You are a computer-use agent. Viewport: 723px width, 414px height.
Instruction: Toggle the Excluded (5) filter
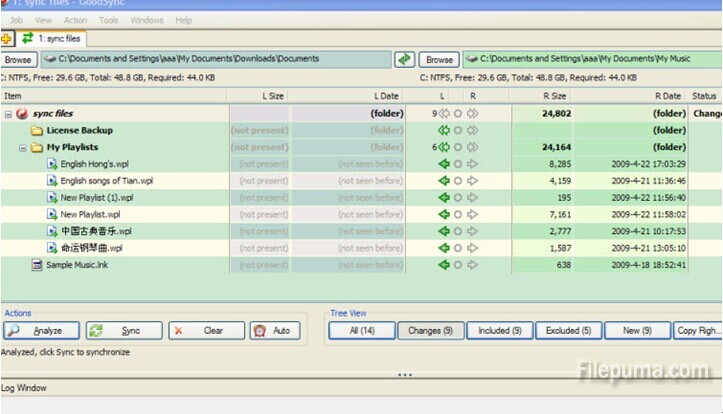[569, 331]
